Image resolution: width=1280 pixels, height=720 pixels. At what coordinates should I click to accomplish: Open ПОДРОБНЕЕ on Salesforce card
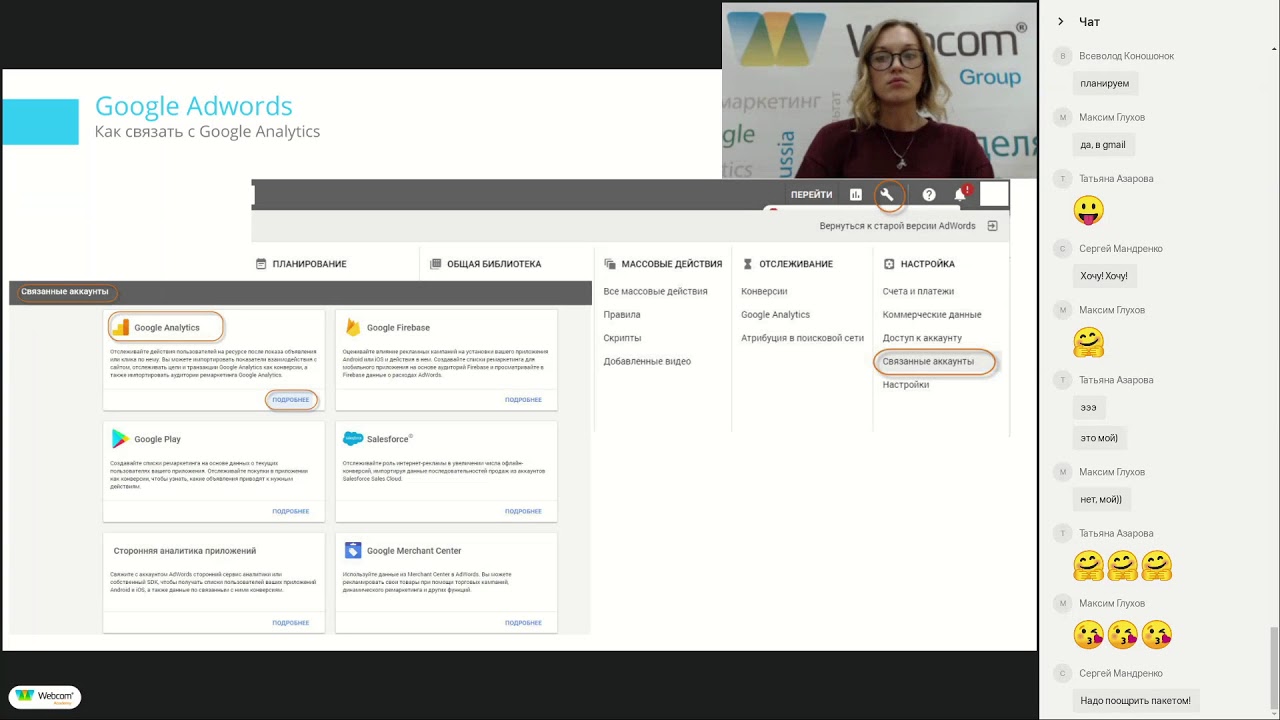(x=523, y=511)
